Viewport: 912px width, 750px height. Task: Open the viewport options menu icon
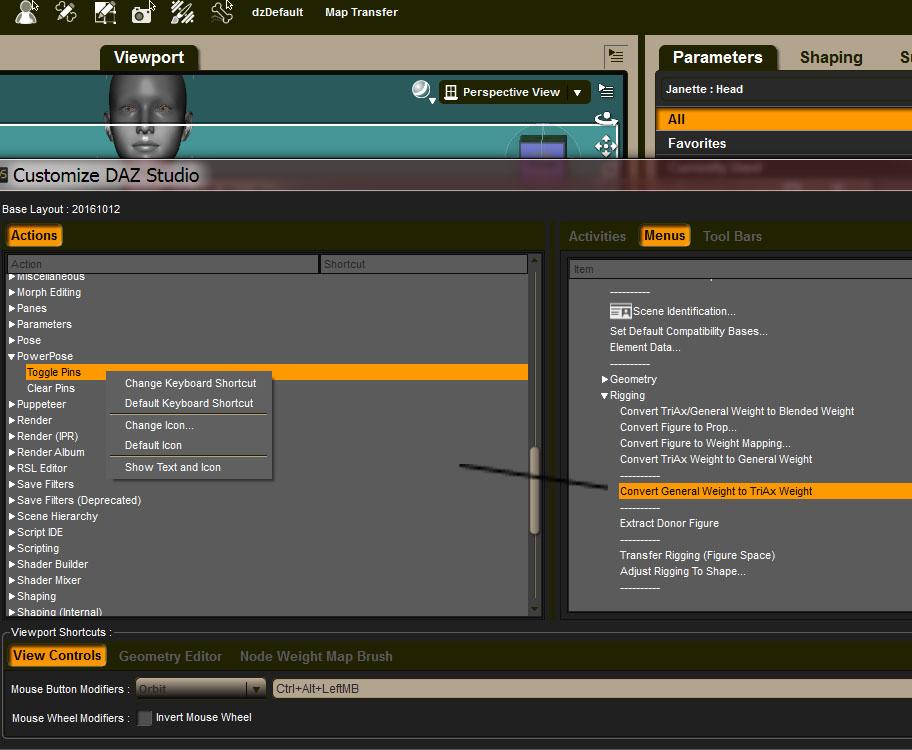click(606, 91)
